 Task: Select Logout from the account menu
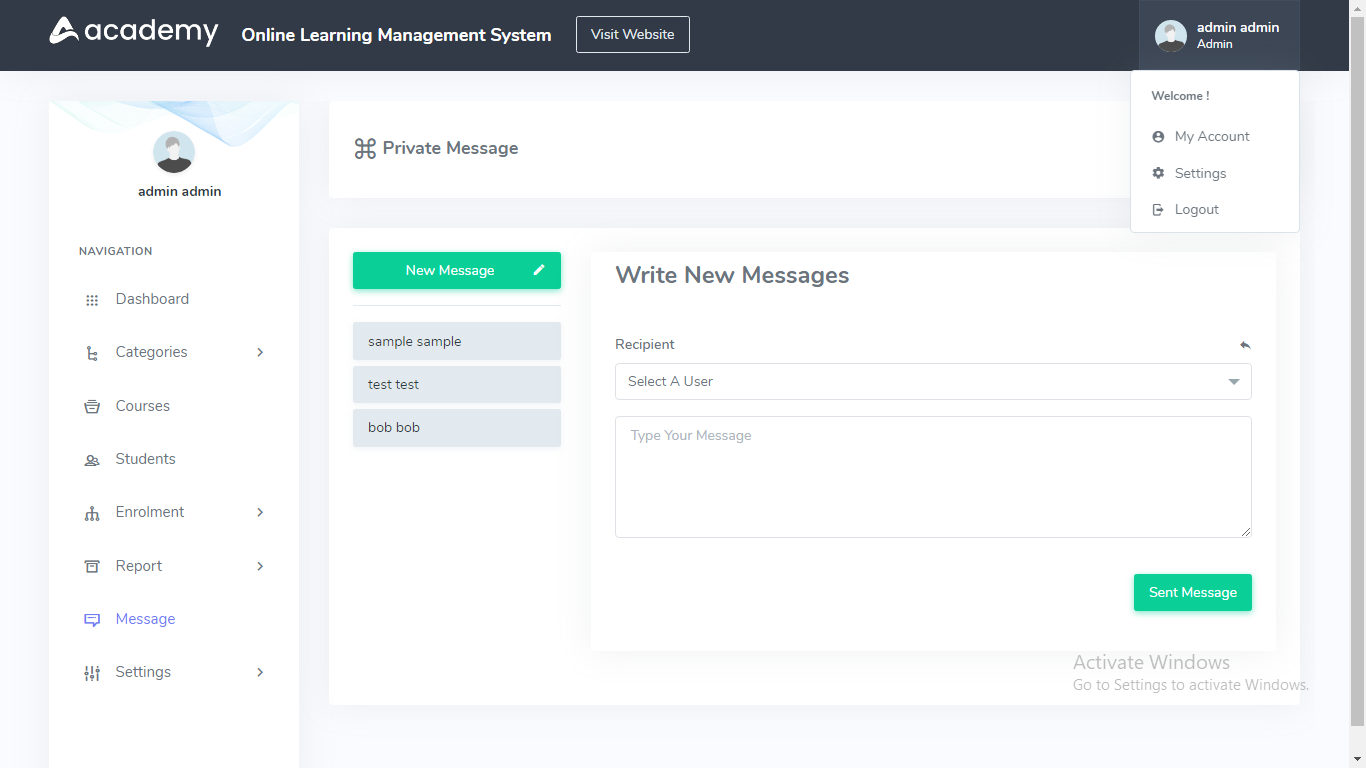[1196, 208]
